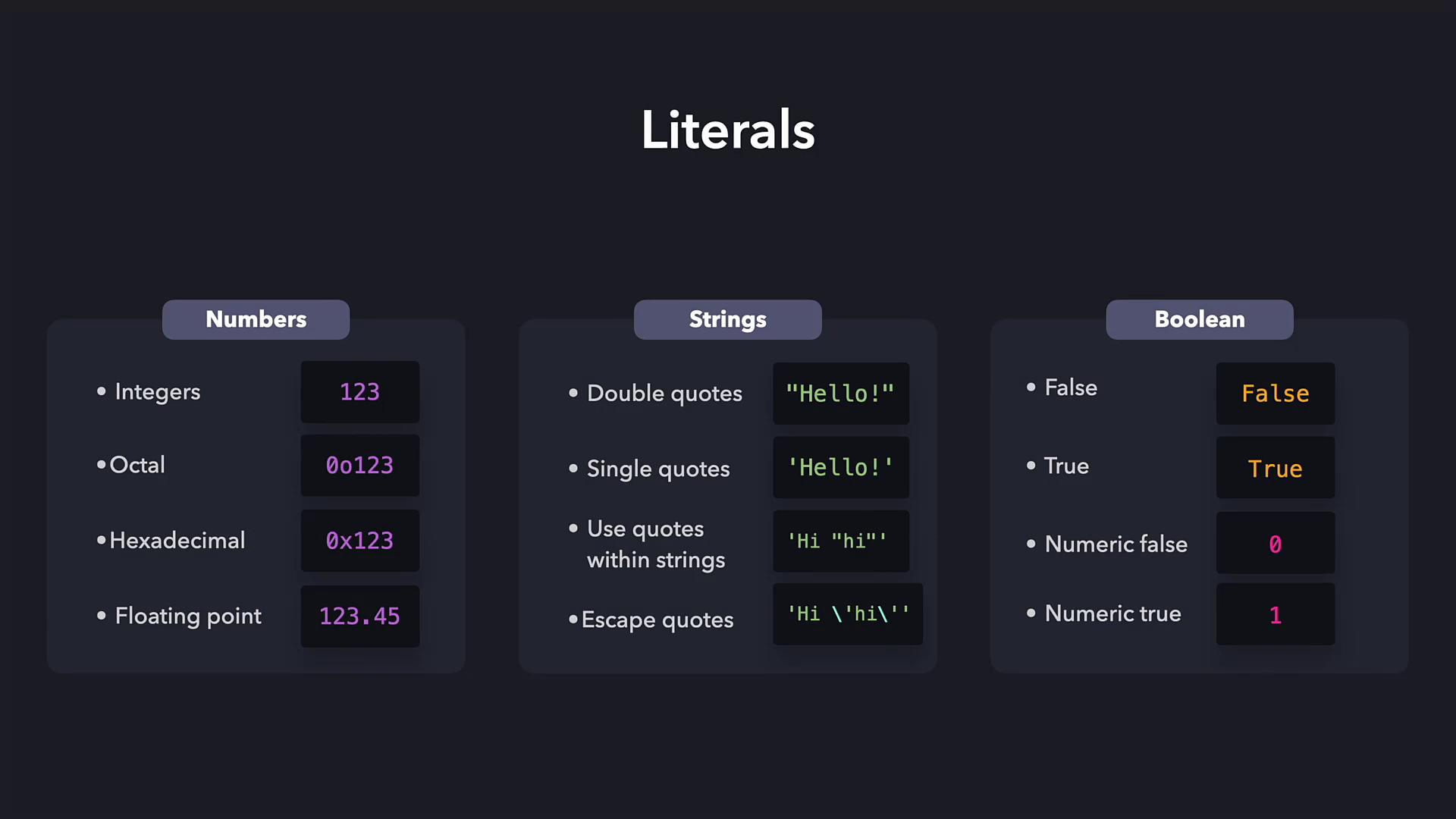Select the Strings section header
1456x819 pixels.
click(x=727, y=319)
